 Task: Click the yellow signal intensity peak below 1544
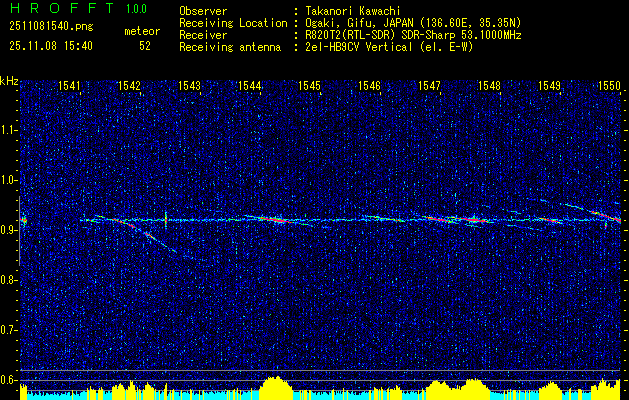tap(275, 385)
